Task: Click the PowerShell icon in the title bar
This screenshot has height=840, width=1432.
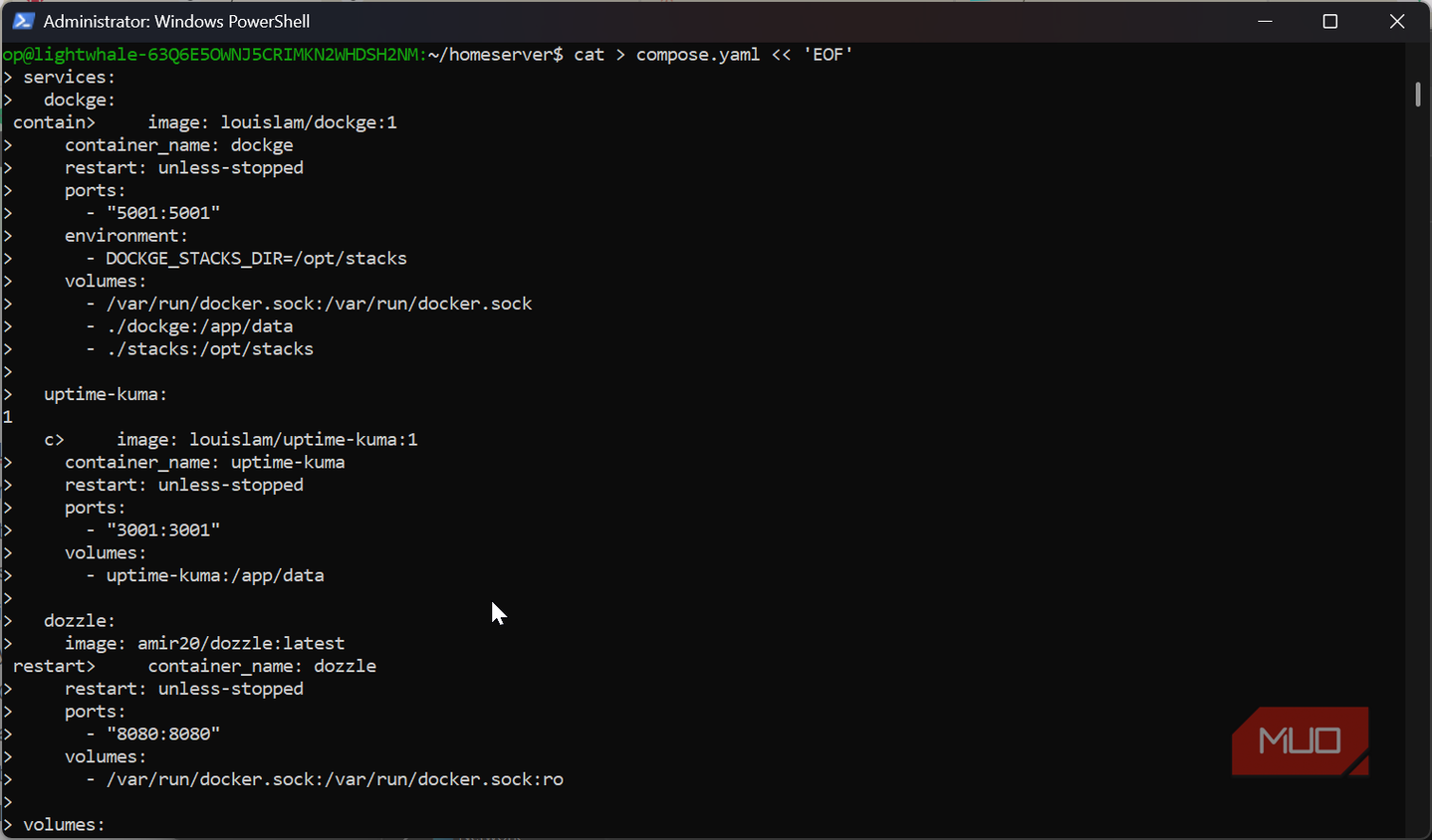Action: tap(24, 21)
